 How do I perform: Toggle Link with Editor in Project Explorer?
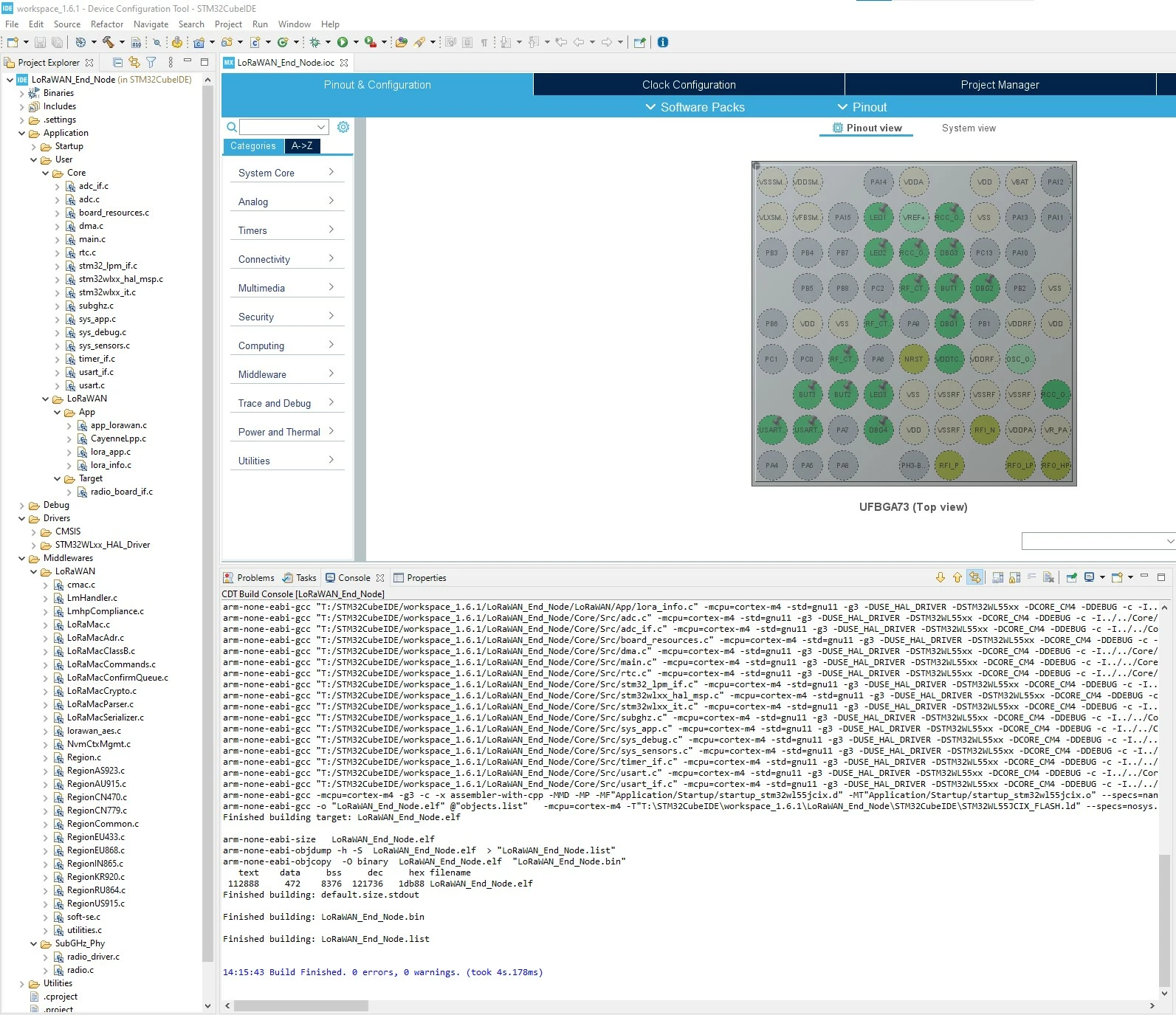pyautogui.click(x=134, y=62)
